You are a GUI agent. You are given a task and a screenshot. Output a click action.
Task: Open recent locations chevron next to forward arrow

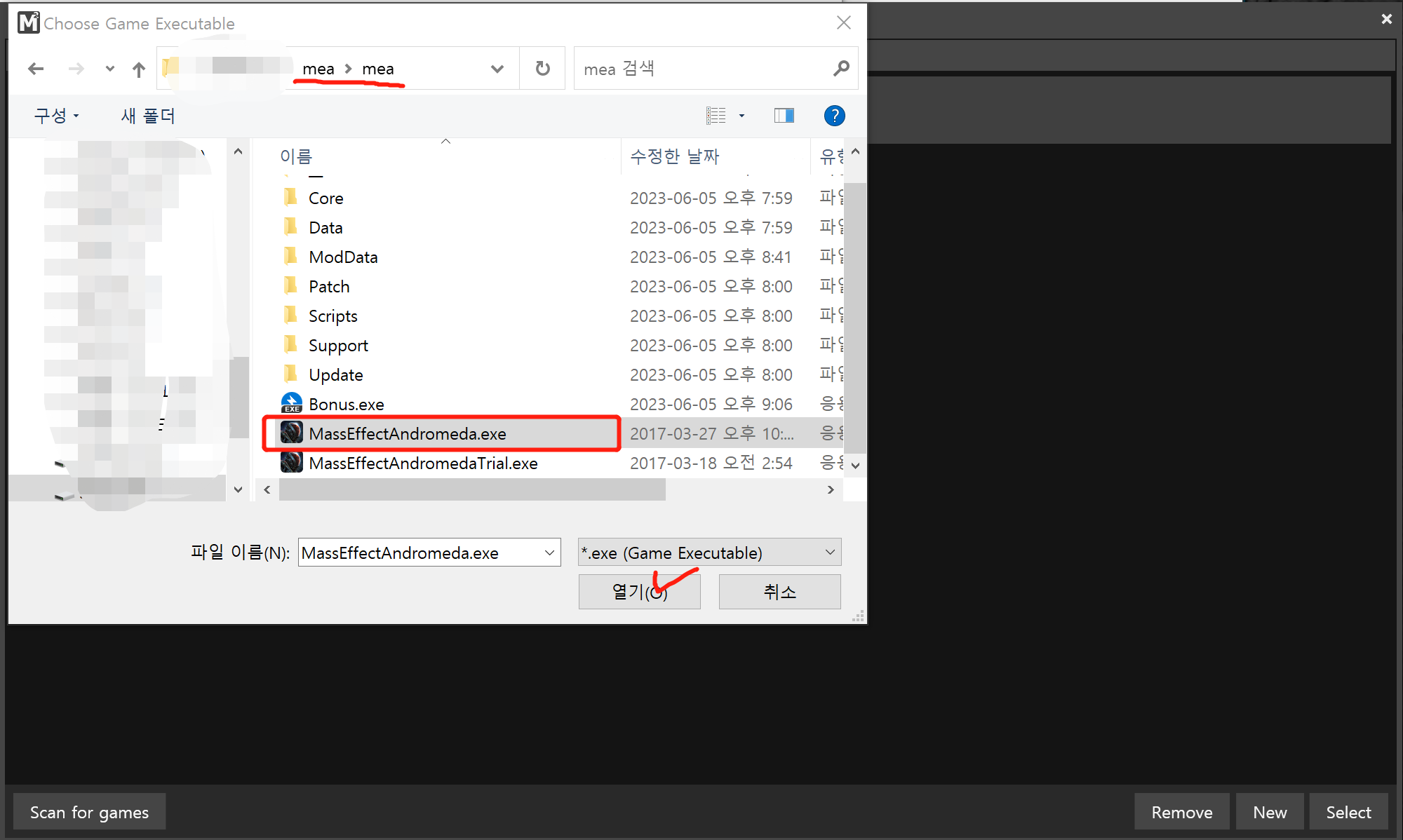(x=109, y=69)
